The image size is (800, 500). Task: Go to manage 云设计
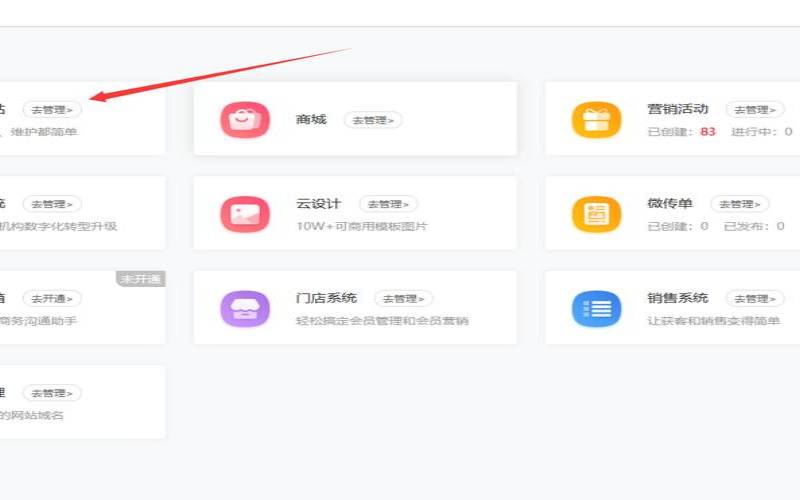(388, 204)
